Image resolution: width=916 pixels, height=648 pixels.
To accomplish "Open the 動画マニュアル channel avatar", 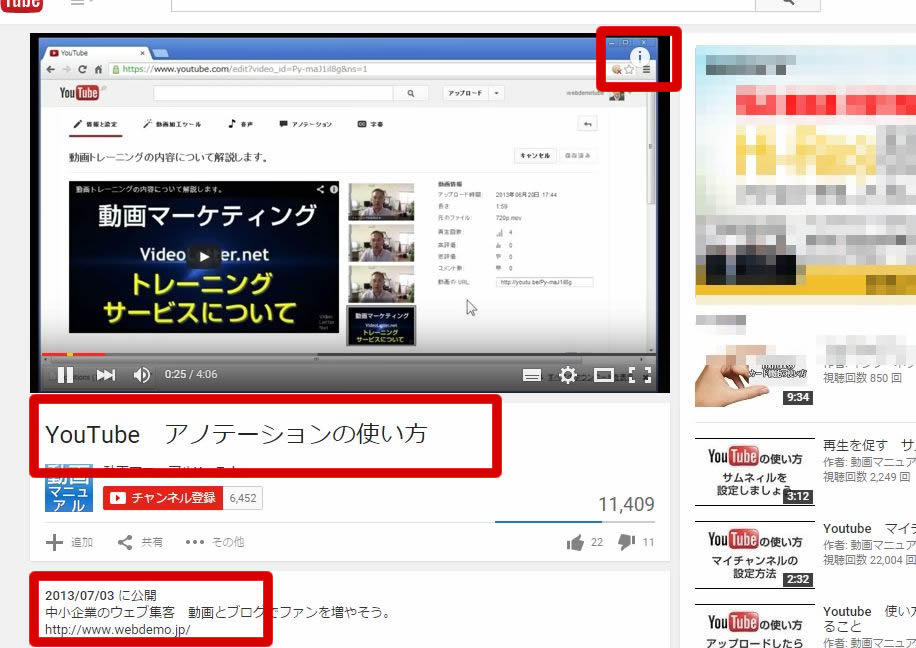I will (69, 488).
